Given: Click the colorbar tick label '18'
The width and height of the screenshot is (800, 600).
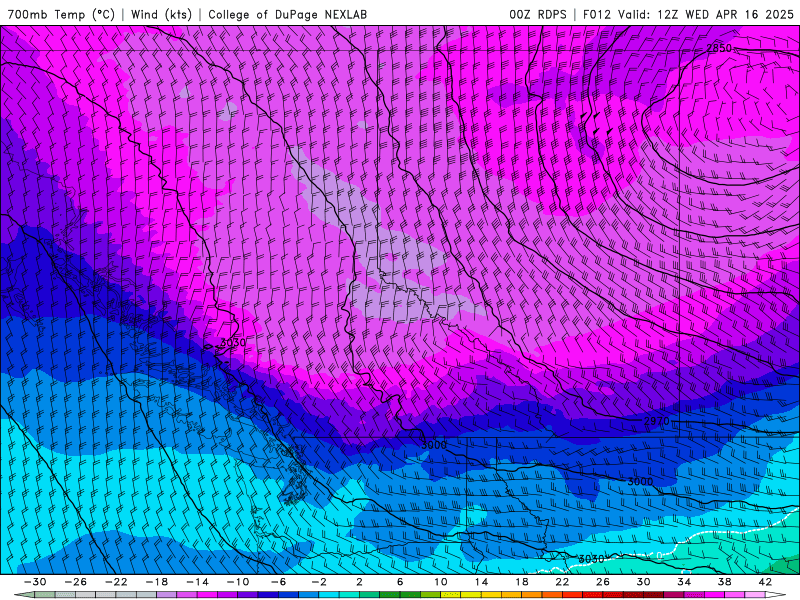Looking at the screenshot, I should 521,582.
